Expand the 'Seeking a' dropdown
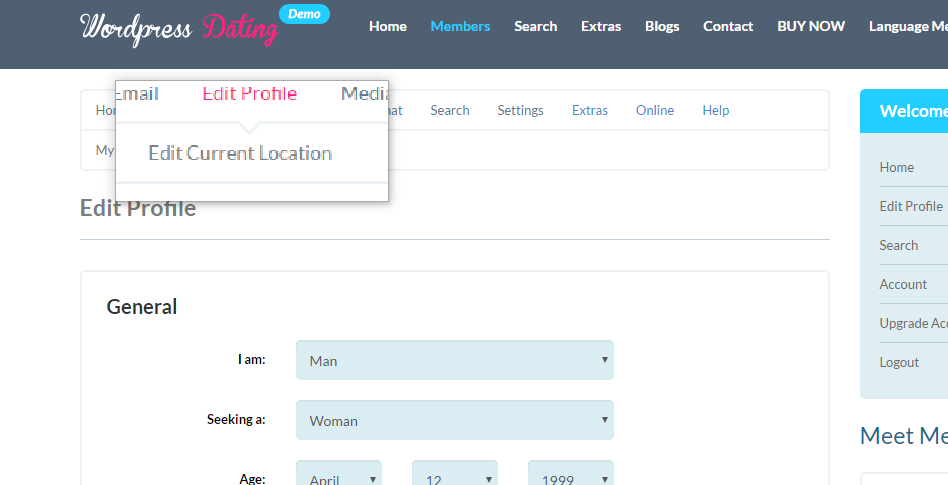Image resolution: width=948 pixels, height=485 pixels. coord(454,420)
